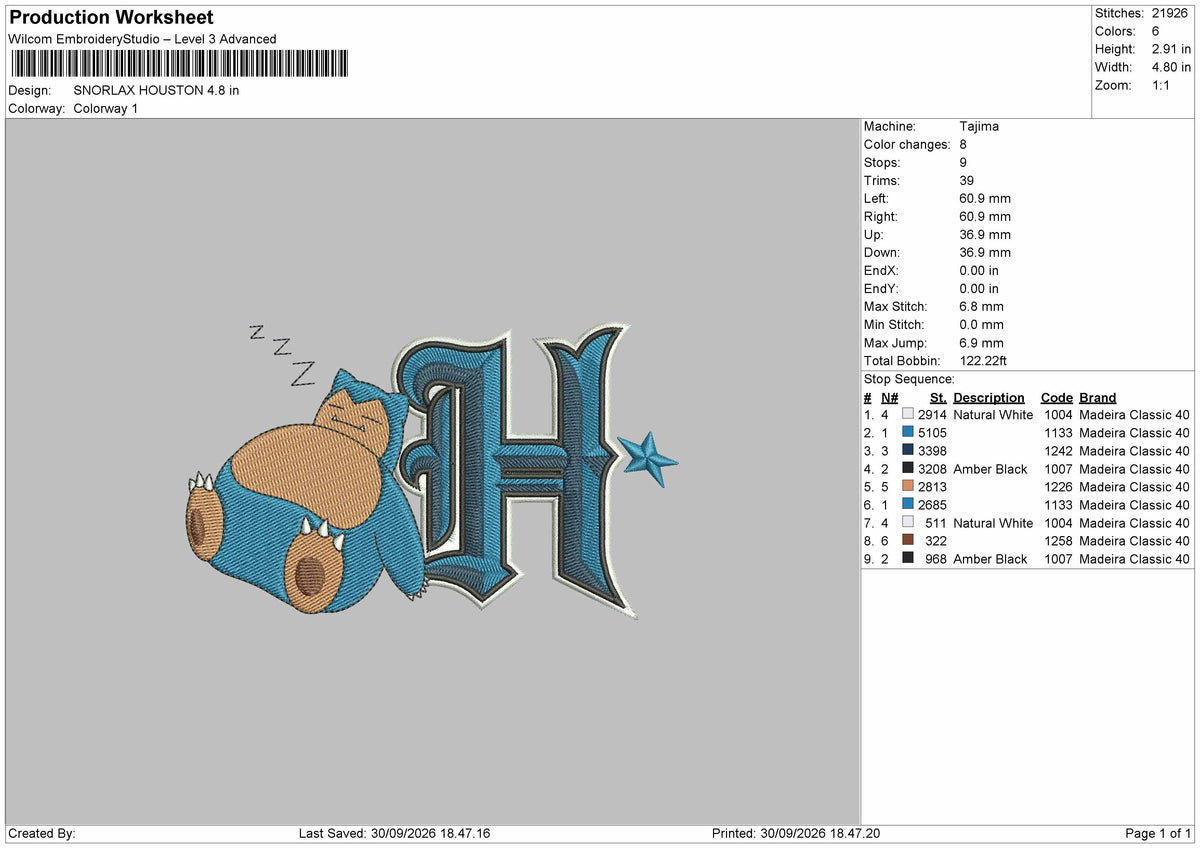Click the Width value 4.80 in

(1172, 67)
